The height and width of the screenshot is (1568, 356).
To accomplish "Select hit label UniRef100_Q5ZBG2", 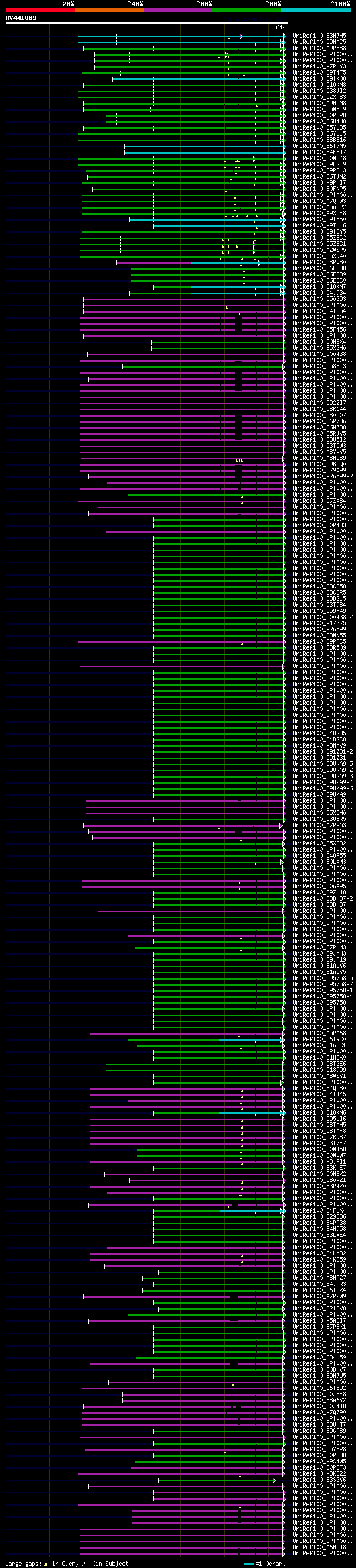I will [x=319, y=238].
